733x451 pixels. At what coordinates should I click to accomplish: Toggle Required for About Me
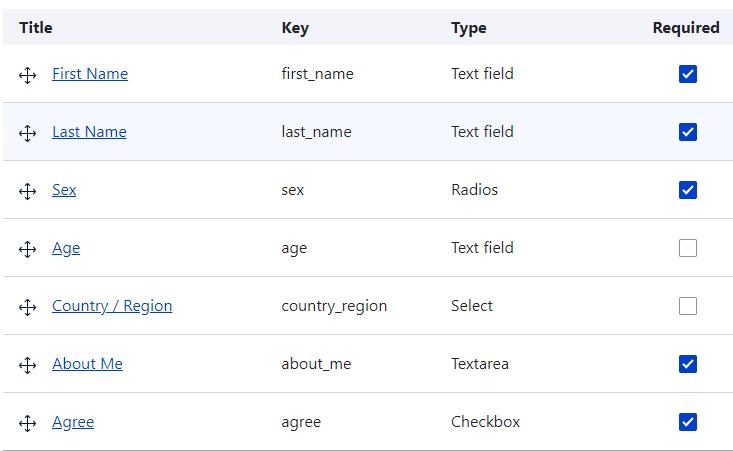[x=688, y=364]
